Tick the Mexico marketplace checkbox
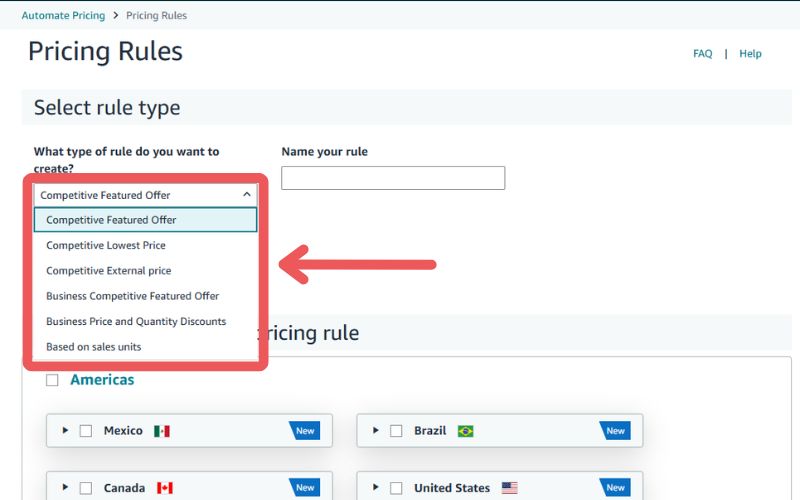The image size is (800, 500). click(86, 431)
